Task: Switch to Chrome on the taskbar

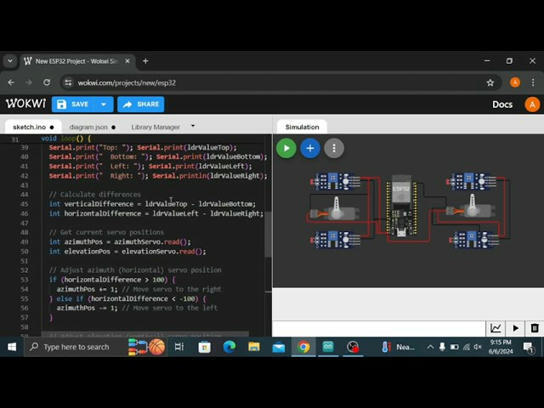Action: pyautogui.click(x=304, y=347)
